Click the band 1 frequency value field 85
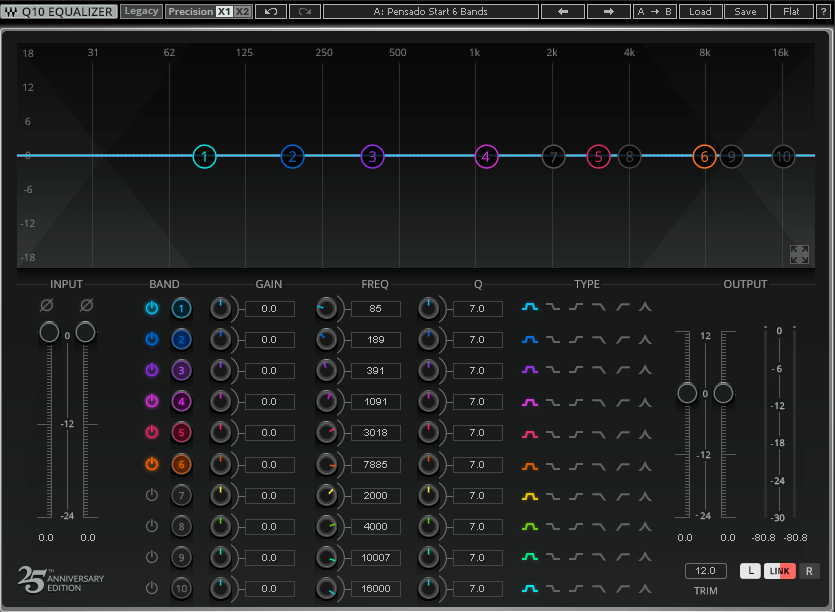 pyautogui.click(x=375, y=309)
